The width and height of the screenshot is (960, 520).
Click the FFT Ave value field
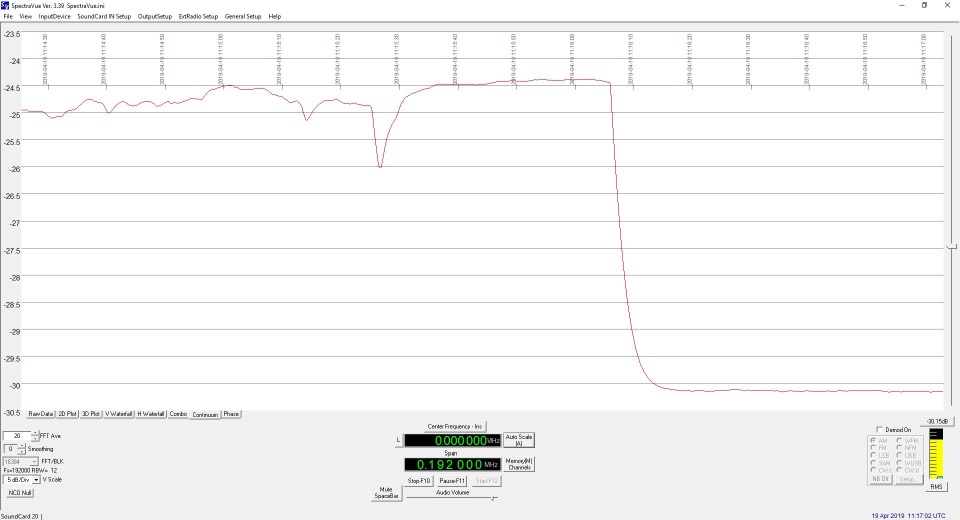[17, 436]
